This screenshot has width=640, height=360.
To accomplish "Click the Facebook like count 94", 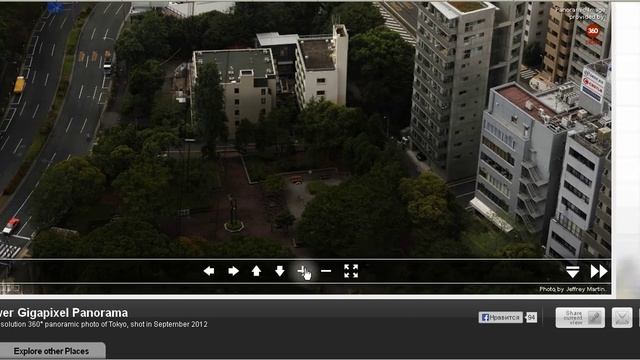I will (x=531, y=317).
